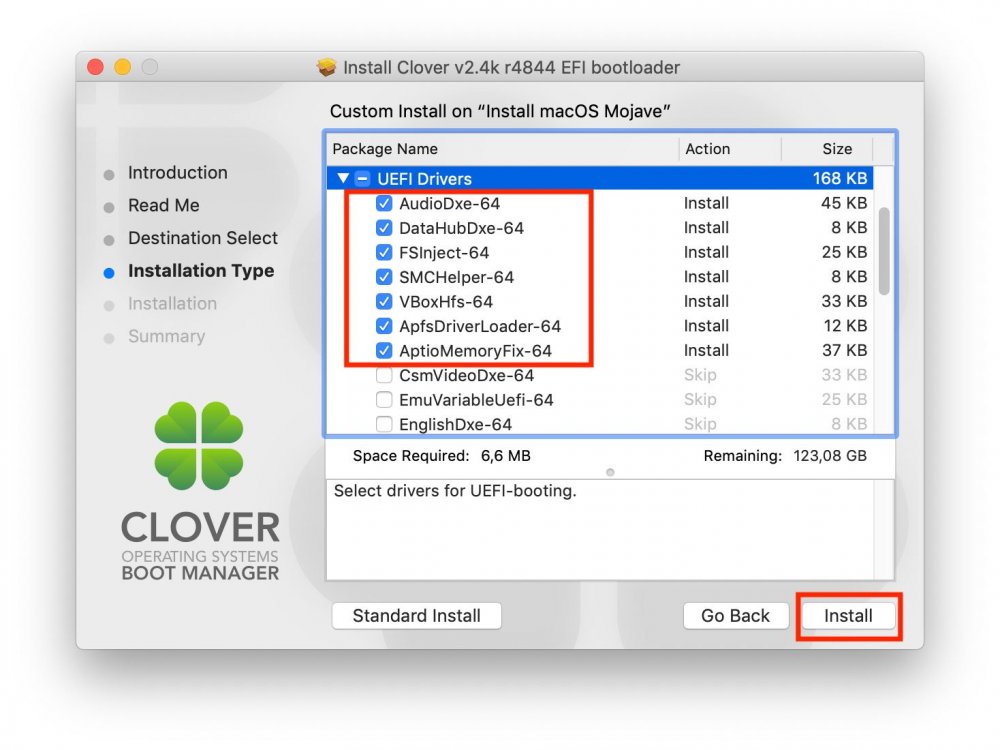Click the 12 KB size value
This screenshot has height=750, width=1000.
pos(845,326)
